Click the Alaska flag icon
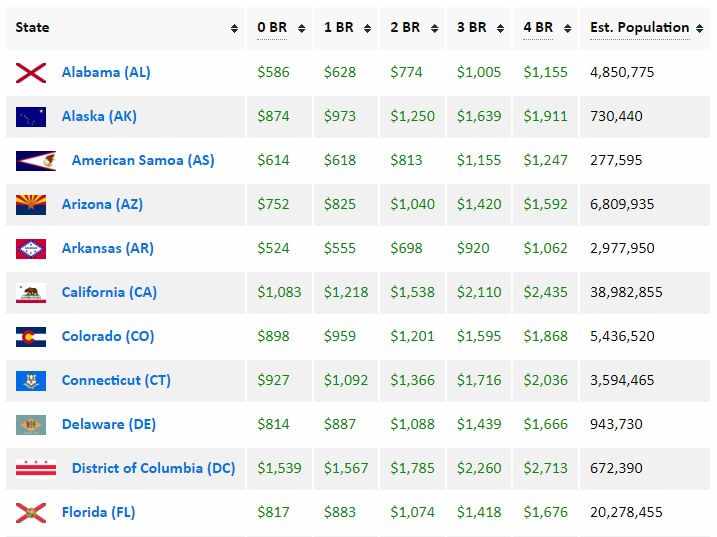The height and width of the screenshot is (537, 717). tap(31, 116)
